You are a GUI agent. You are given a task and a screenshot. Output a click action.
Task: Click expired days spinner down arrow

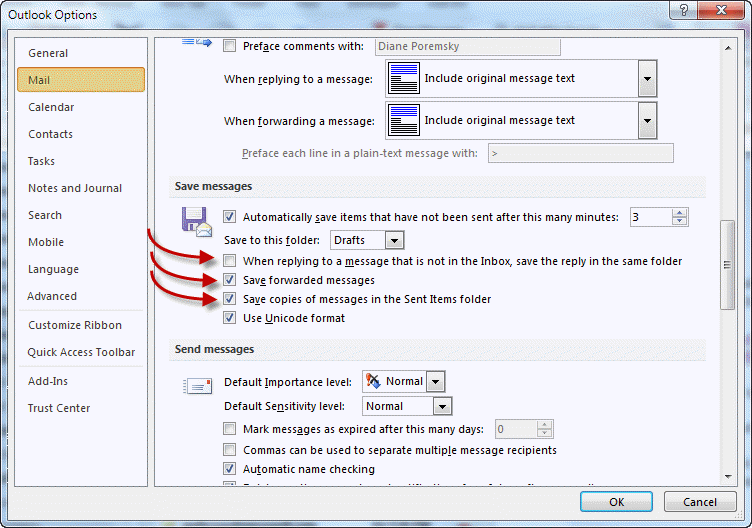544,433
